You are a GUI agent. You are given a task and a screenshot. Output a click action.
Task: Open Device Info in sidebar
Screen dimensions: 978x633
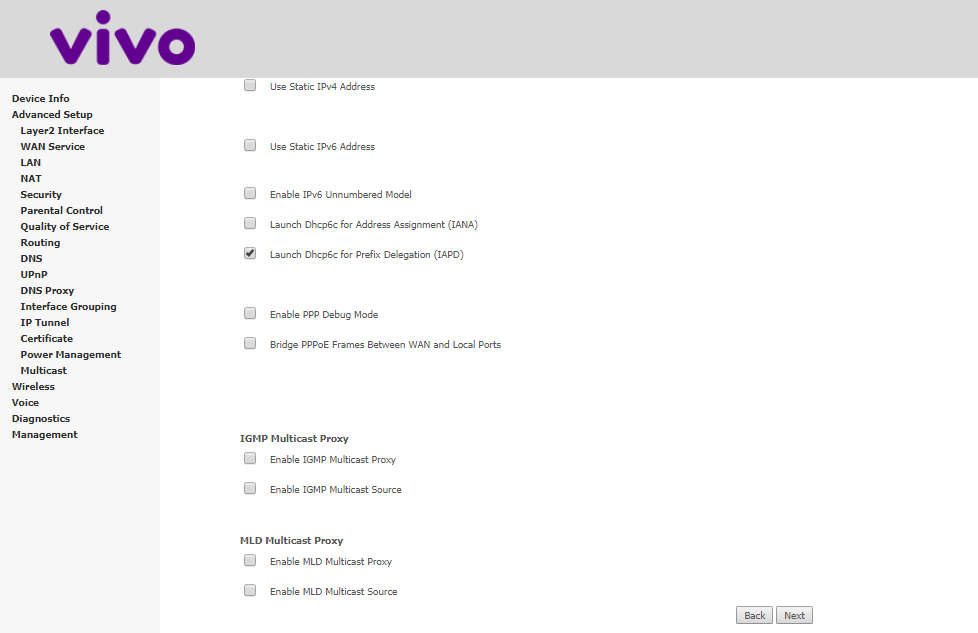(x=41, y=99)
